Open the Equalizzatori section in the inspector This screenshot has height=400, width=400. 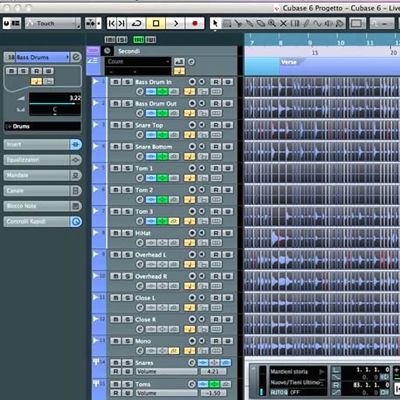43,160
